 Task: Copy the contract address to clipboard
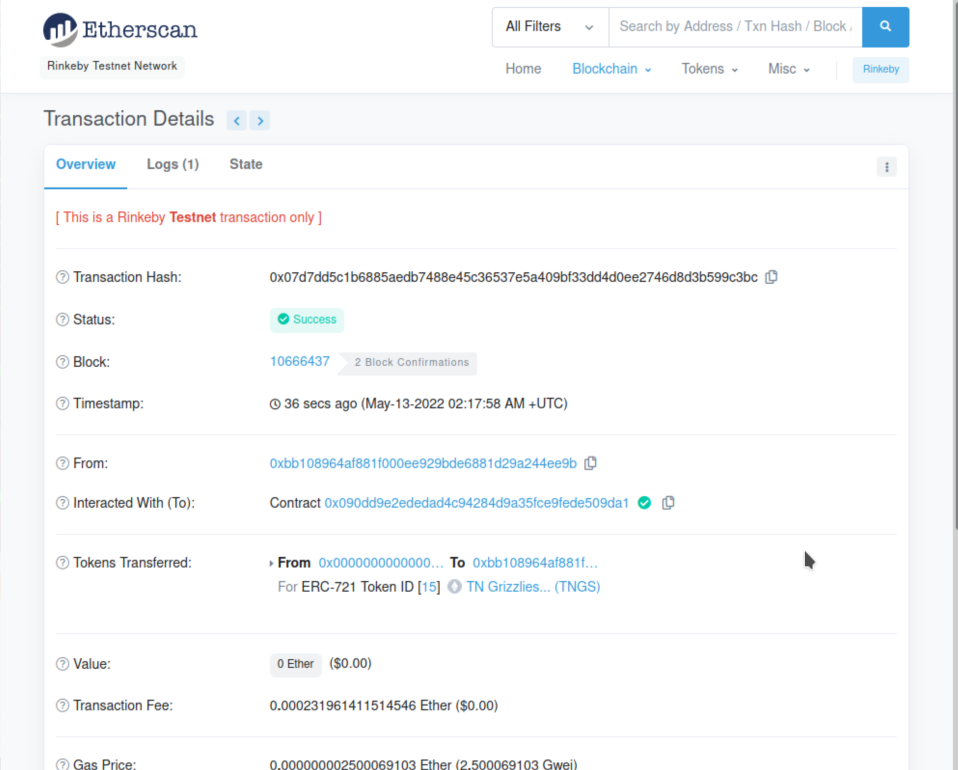pos(668,502)
